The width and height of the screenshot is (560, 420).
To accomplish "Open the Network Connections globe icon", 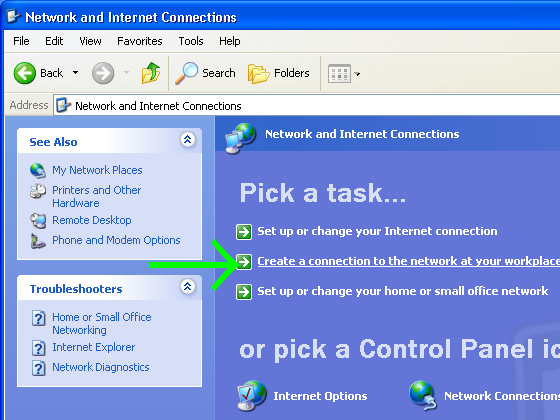I will click(x=423, y=395).
